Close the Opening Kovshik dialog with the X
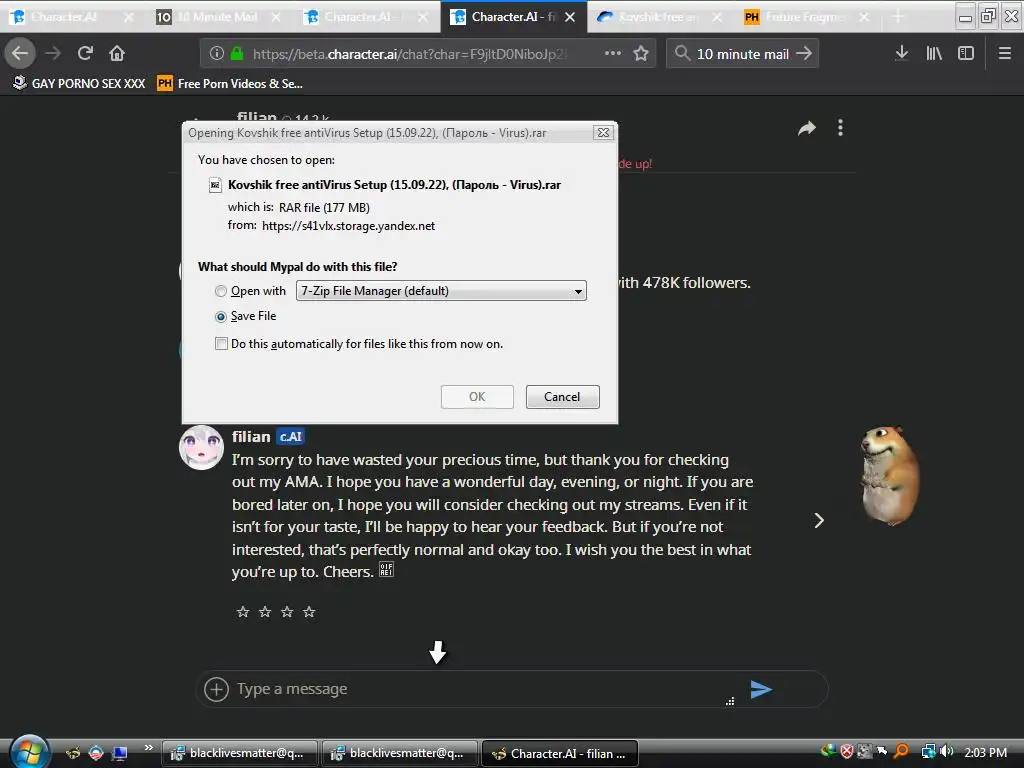The image size is (1024, 768). click(x=603, y=133)
